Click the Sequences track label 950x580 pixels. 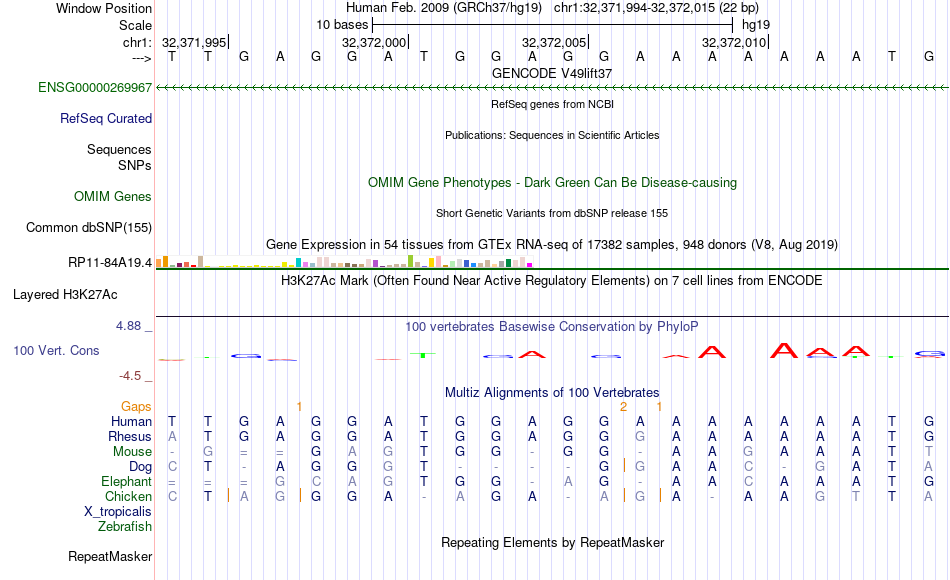119,149
